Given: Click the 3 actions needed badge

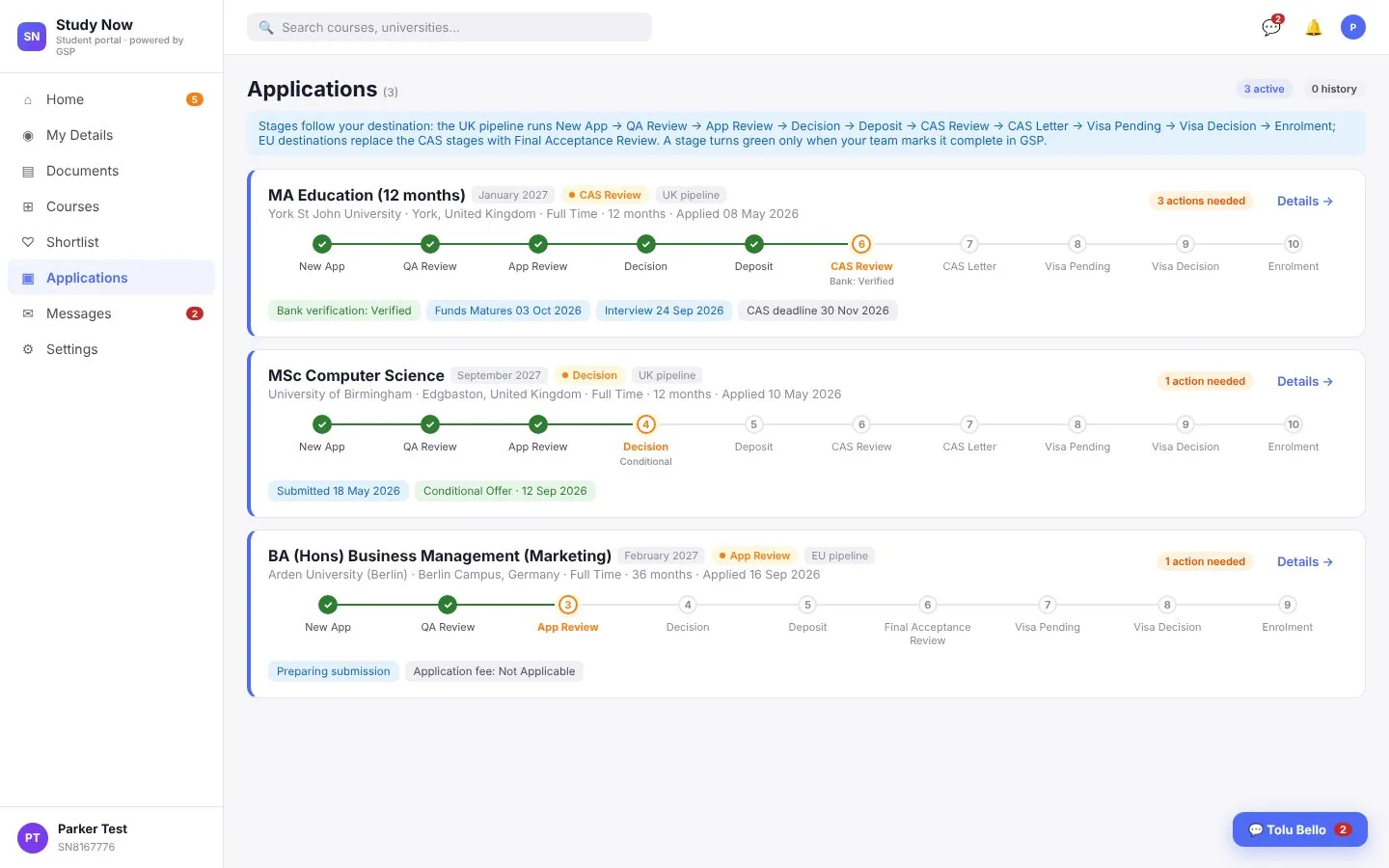Looking at the screenshot, I should 1201,201.
